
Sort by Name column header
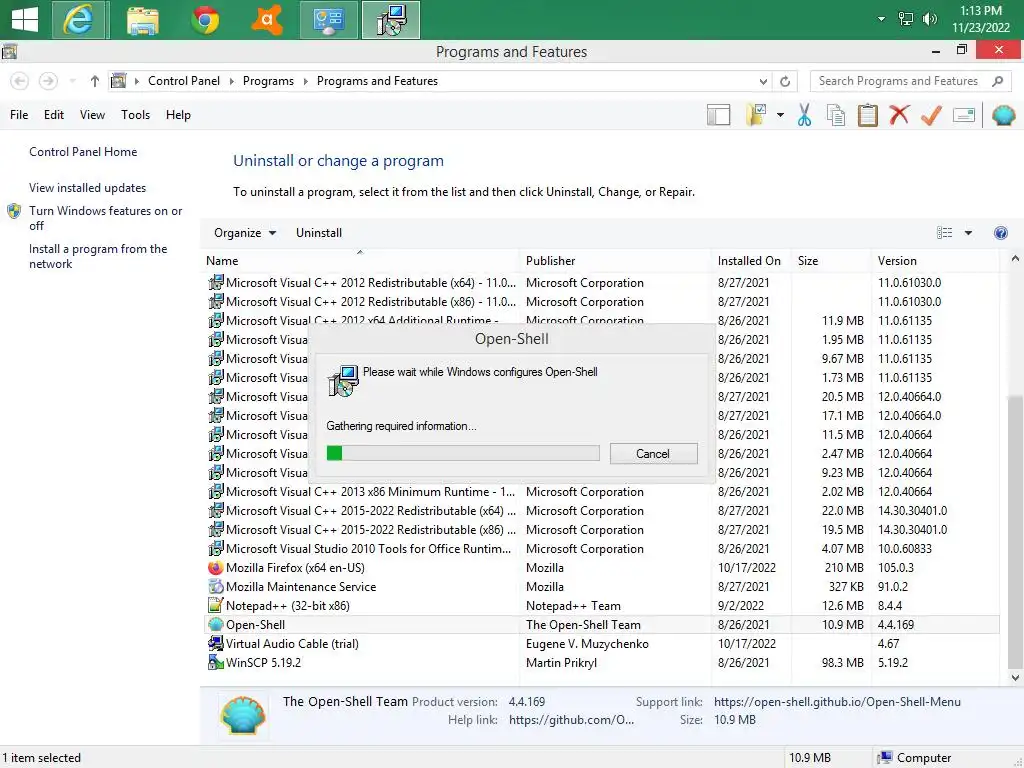pyautogui.click(x=360, y=261)
